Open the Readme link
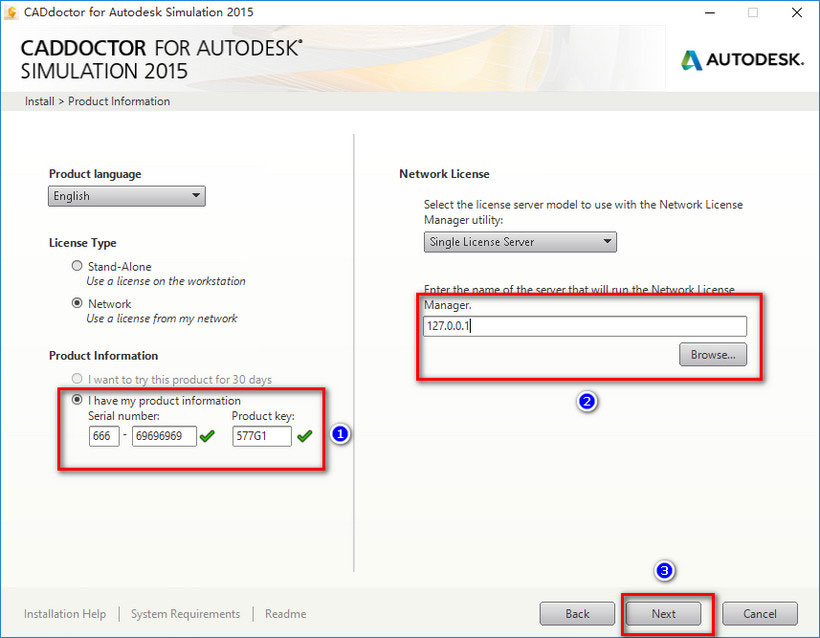This screenshot has width=820, height=638. point(286,613)
